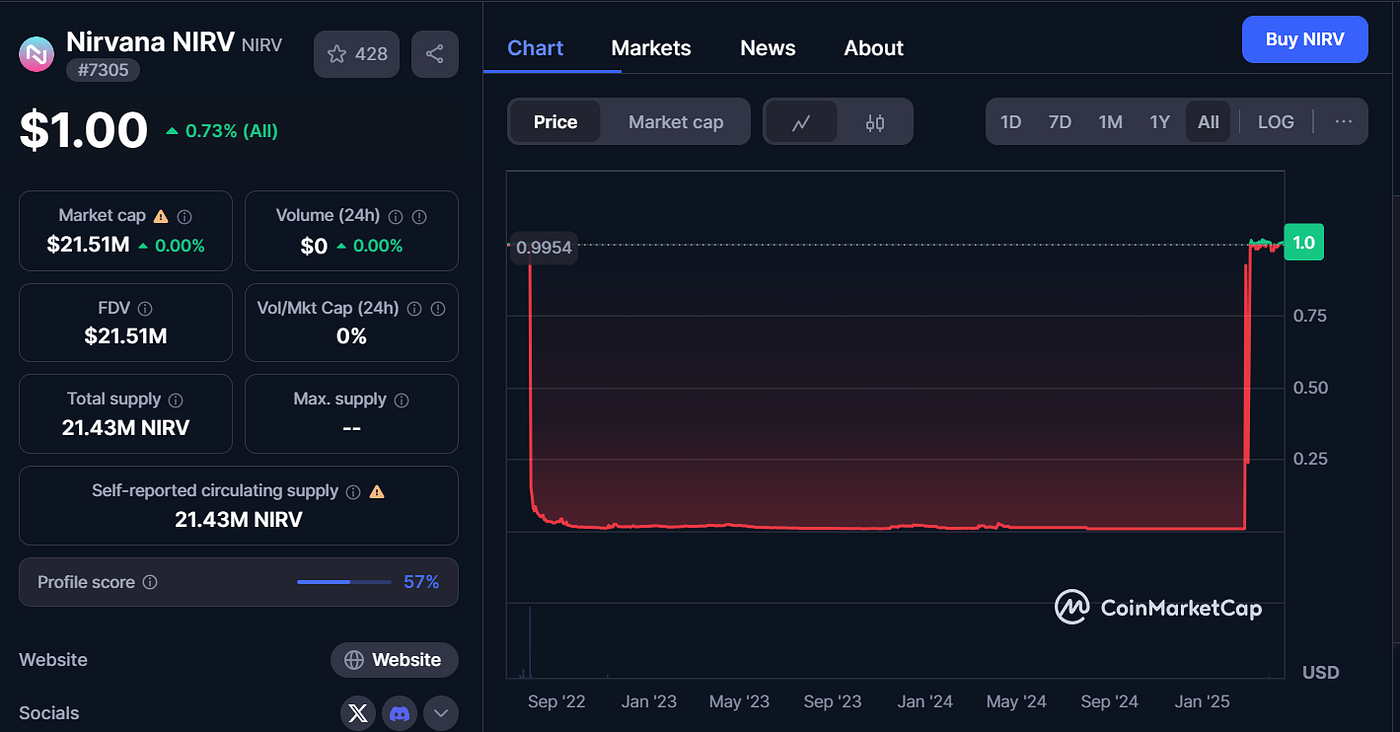Viewport: 1400px width, 732px height.
Task: Open FDV info icon
Action: (145, 308)
